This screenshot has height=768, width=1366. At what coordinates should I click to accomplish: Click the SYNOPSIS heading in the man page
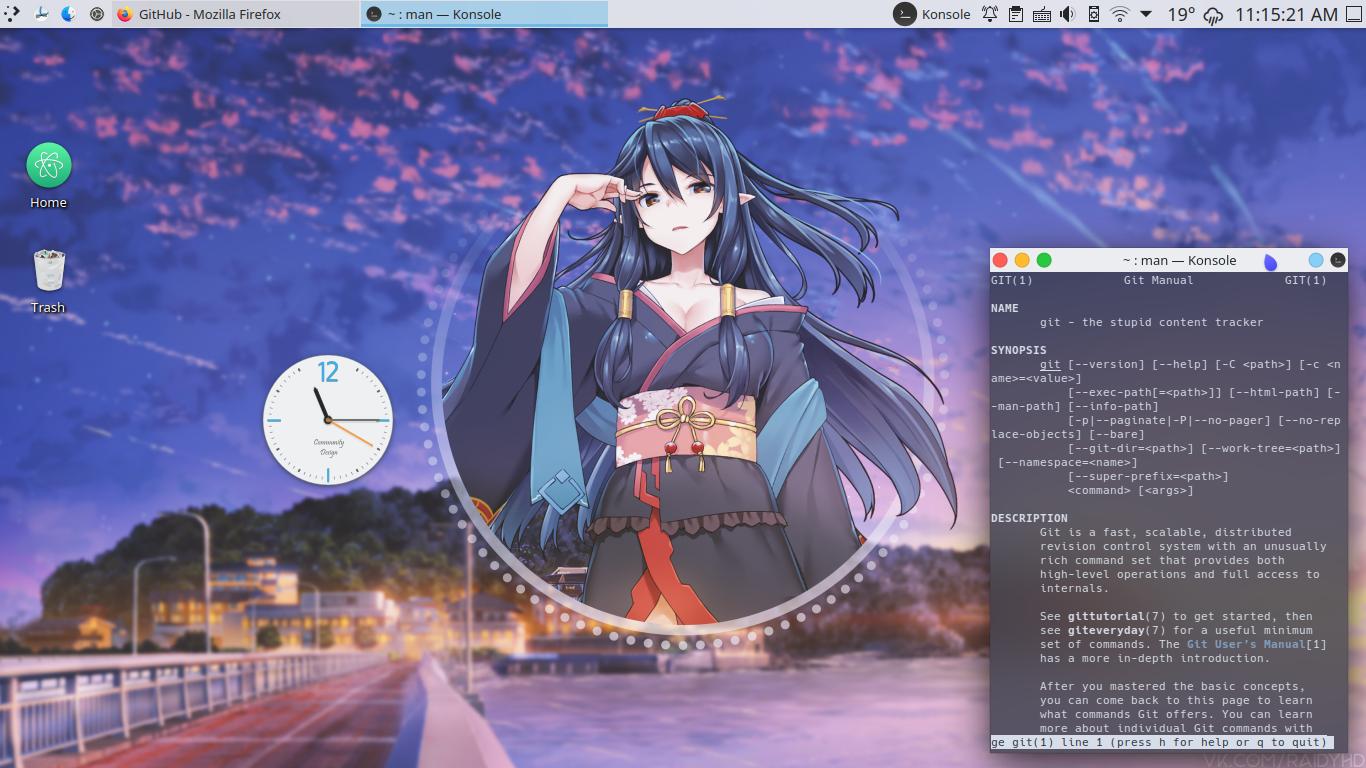(x=1019, y=350)
